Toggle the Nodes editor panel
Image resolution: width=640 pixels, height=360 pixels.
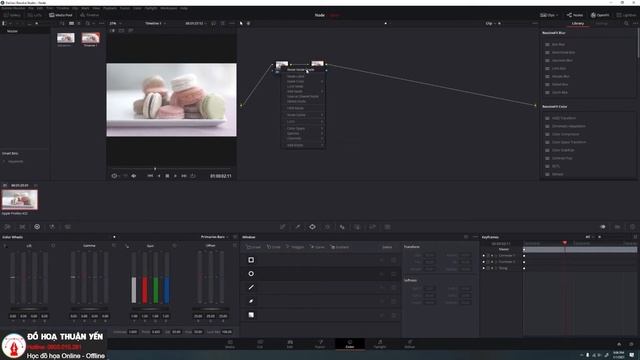(x=575, y=15)
